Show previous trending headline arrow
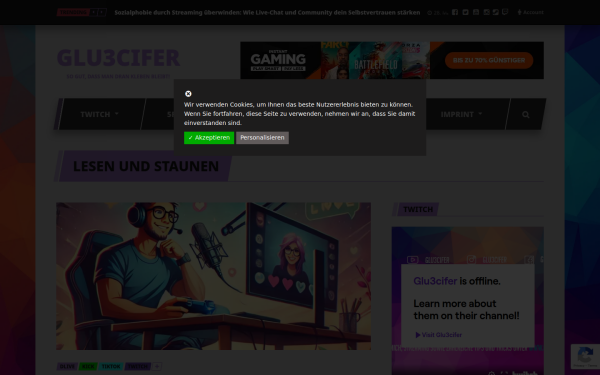The width and height of the screenshot is (600, 375). point(93,12)
